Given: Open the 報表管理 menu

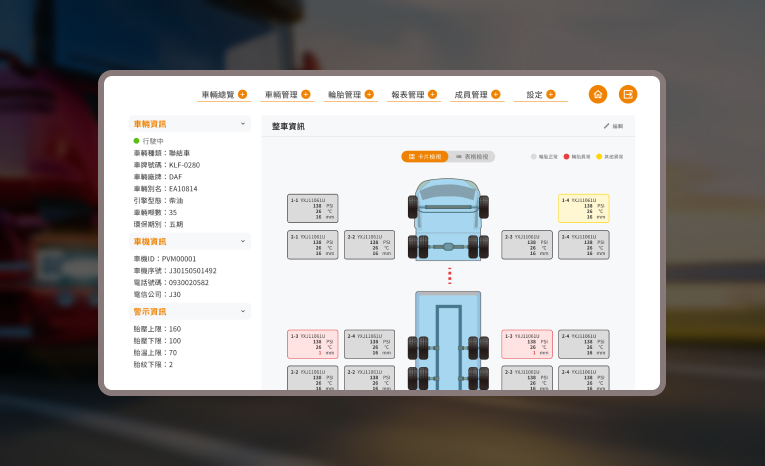Looking at the screenshot, I should (x=408, y=94).
